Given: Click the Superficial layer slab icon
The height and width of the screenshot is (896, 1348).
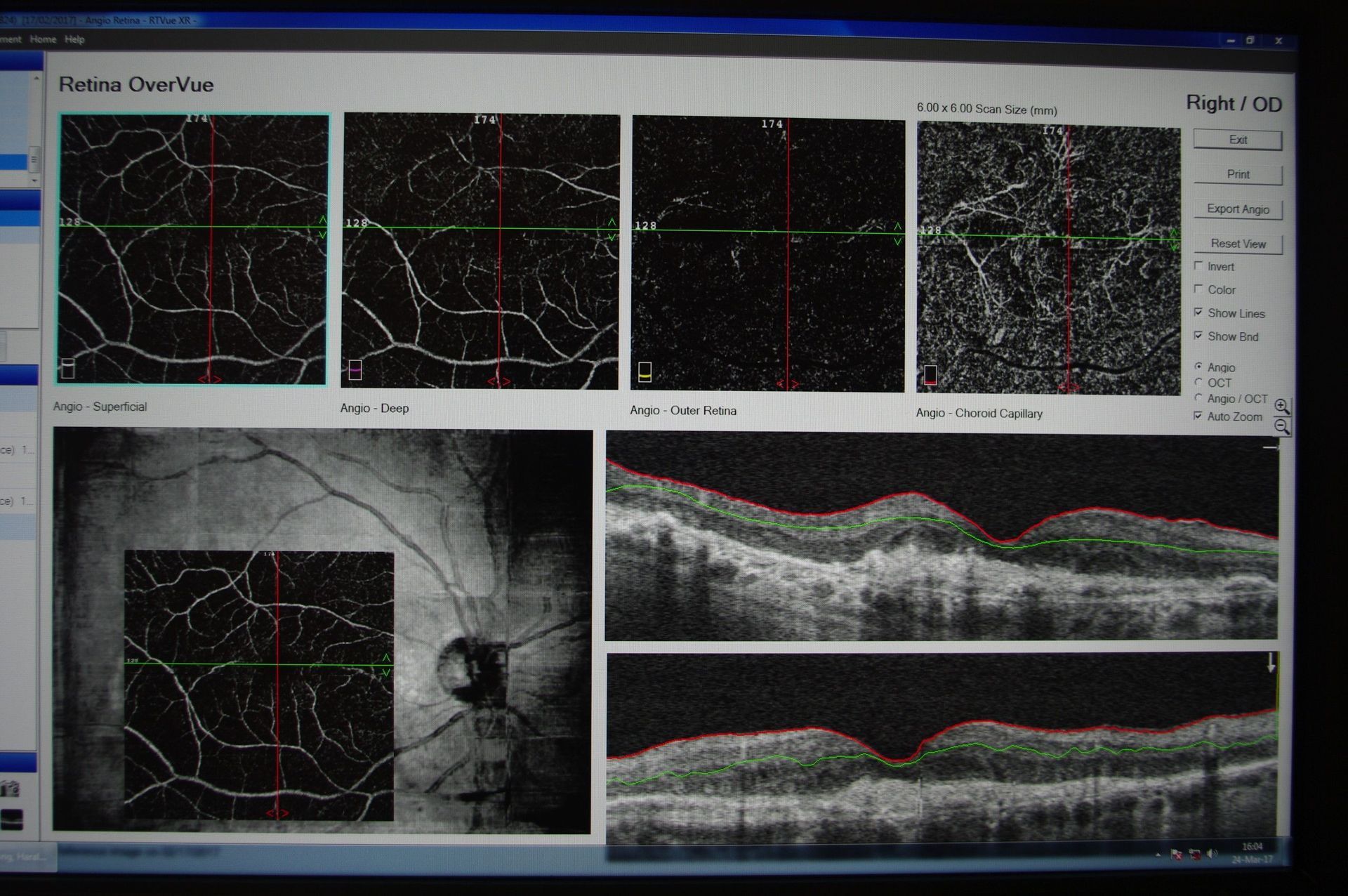Looking at the screenshot, I should (68, 368).
